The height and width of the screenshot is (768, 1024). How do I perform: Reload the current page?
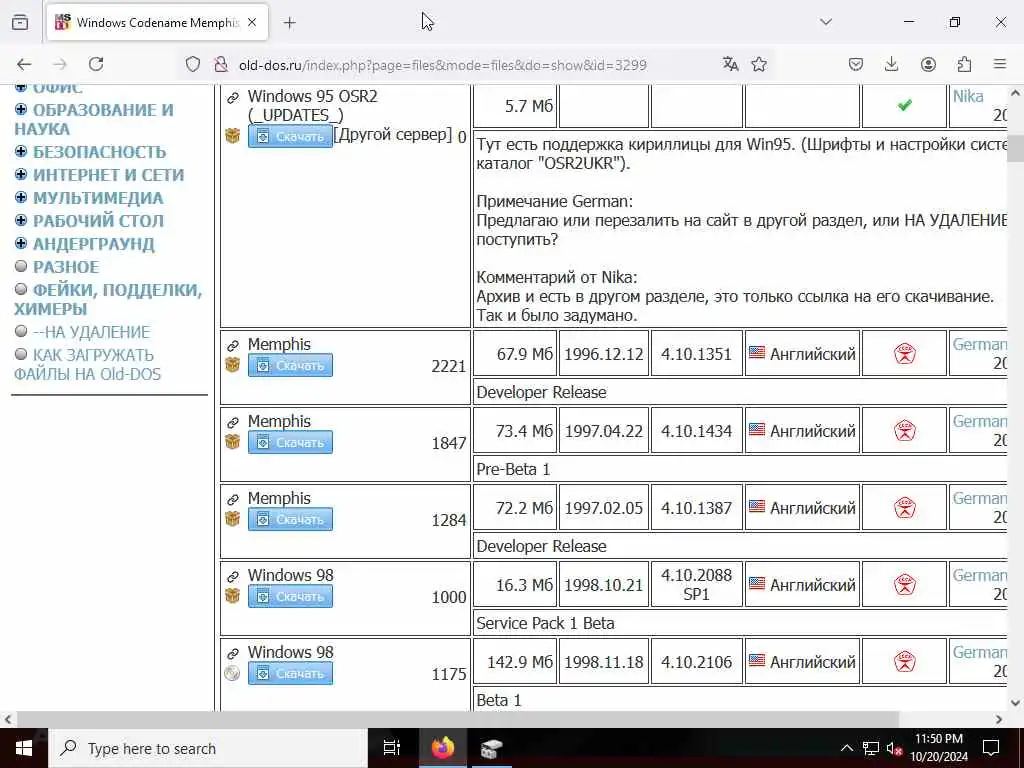96,64
